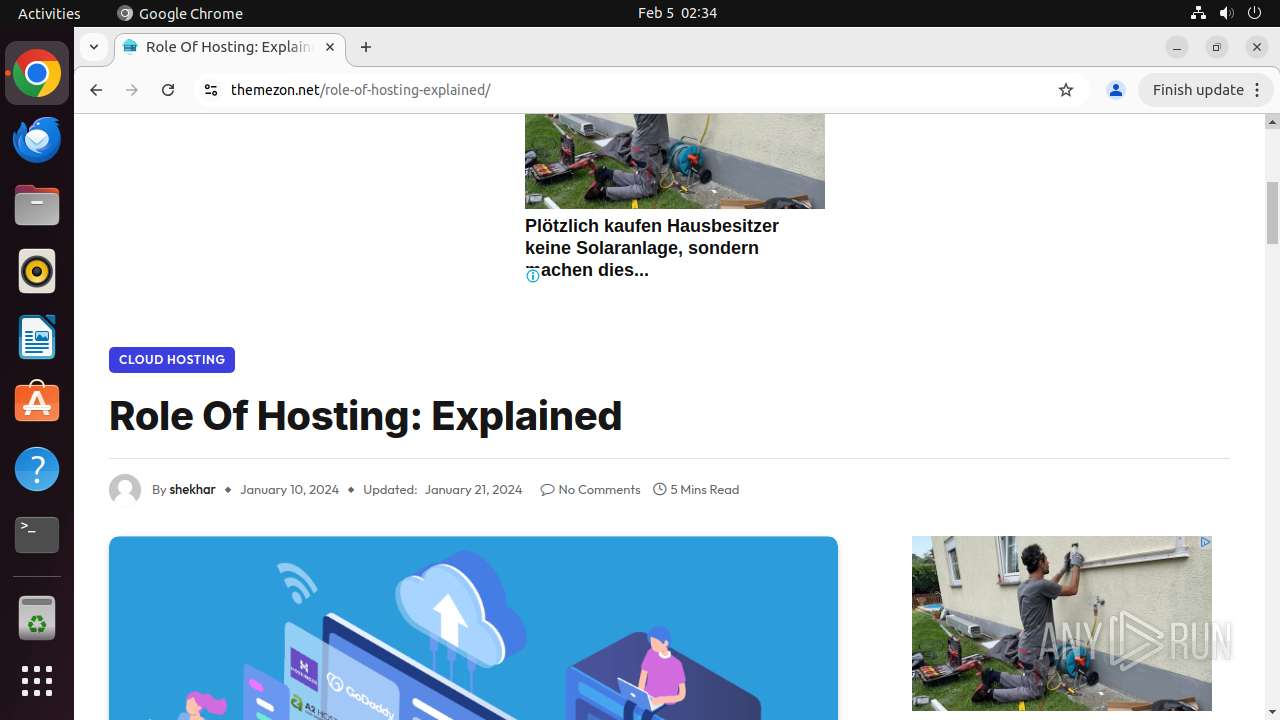Show applications grid in dock

[37, 681]
